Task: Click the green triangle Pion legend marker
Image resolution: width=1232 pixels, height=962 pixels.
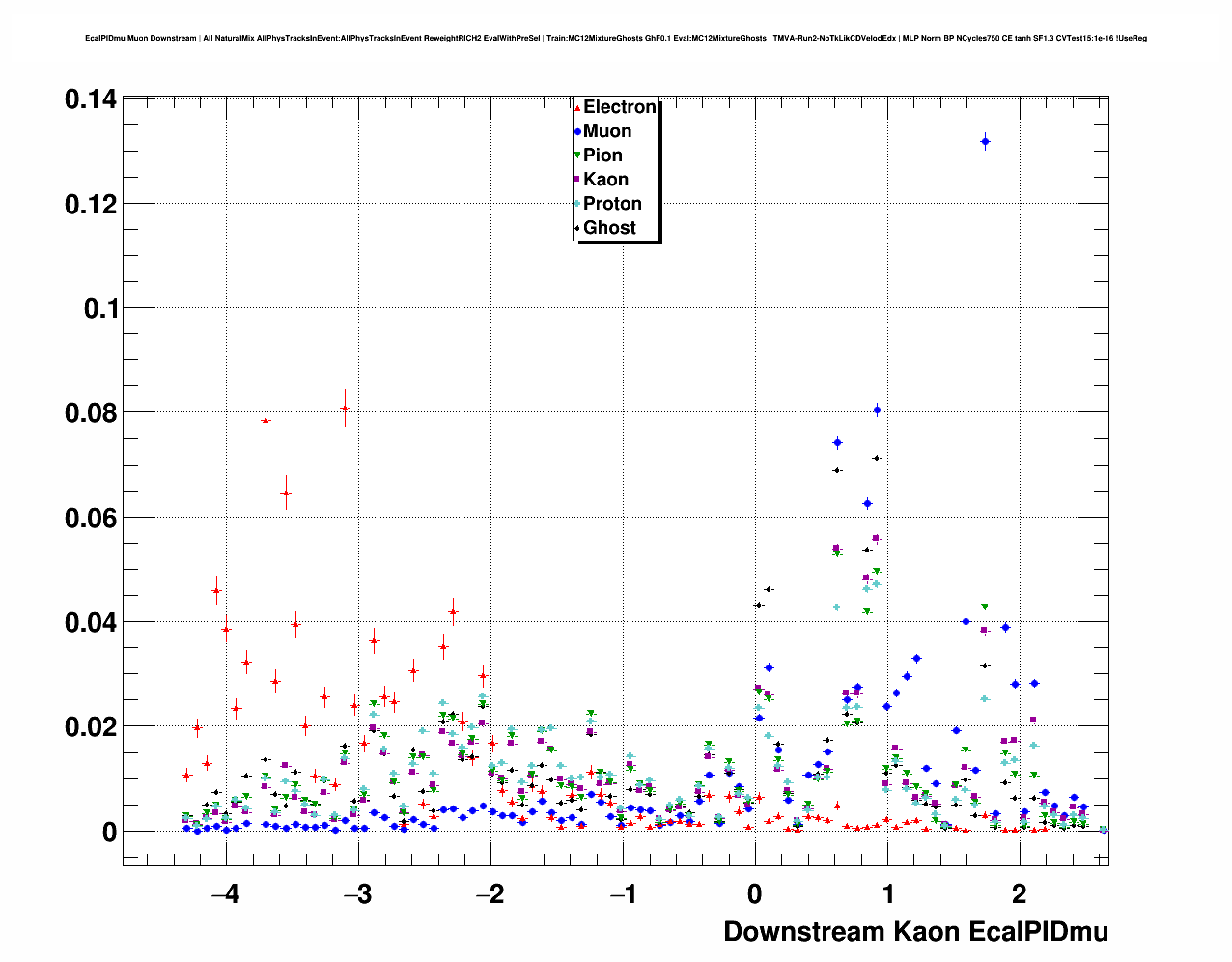Action: click(577, 156)
